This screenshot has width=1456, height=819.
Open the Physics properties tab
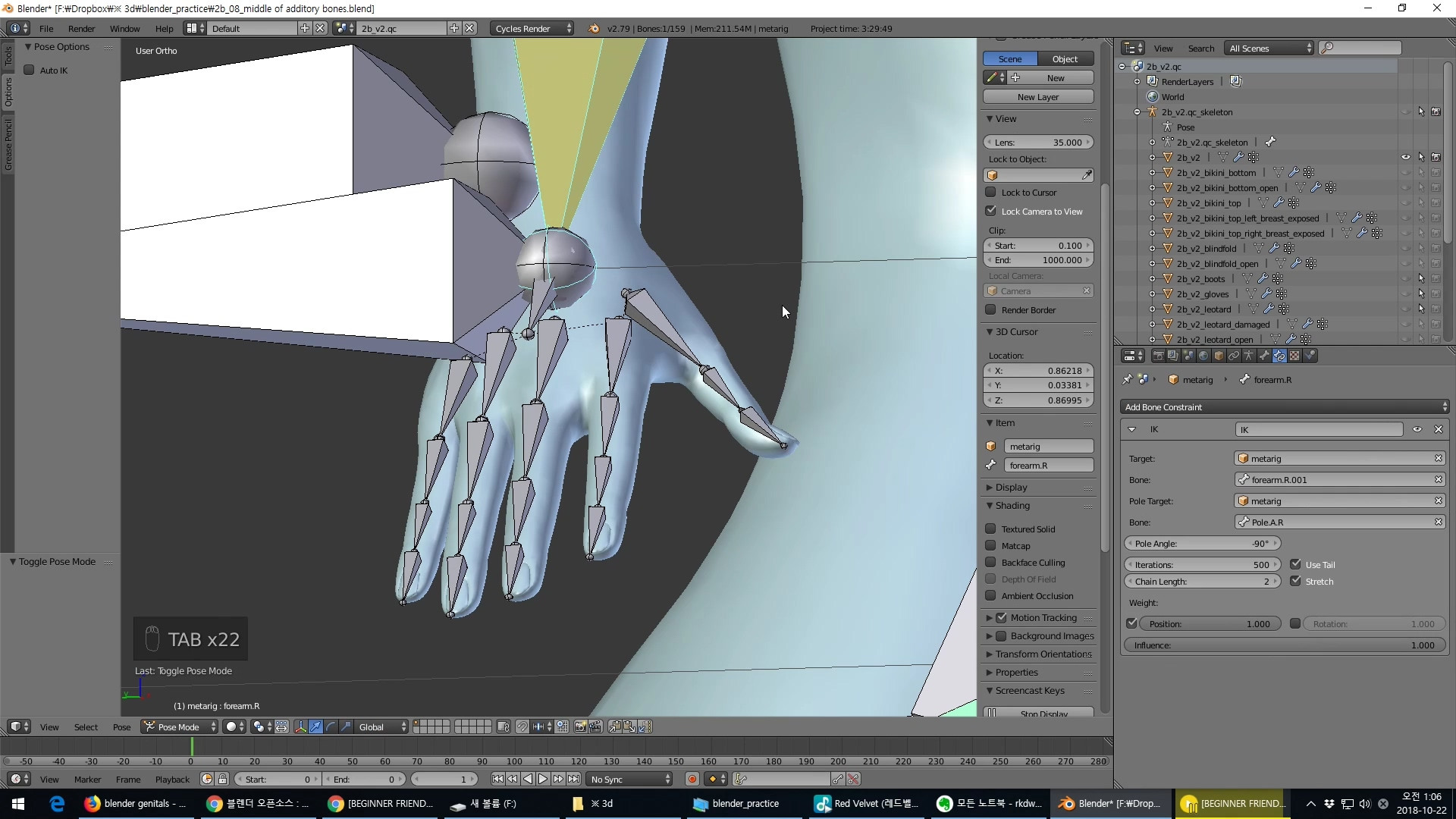[x=1310, y=356]
